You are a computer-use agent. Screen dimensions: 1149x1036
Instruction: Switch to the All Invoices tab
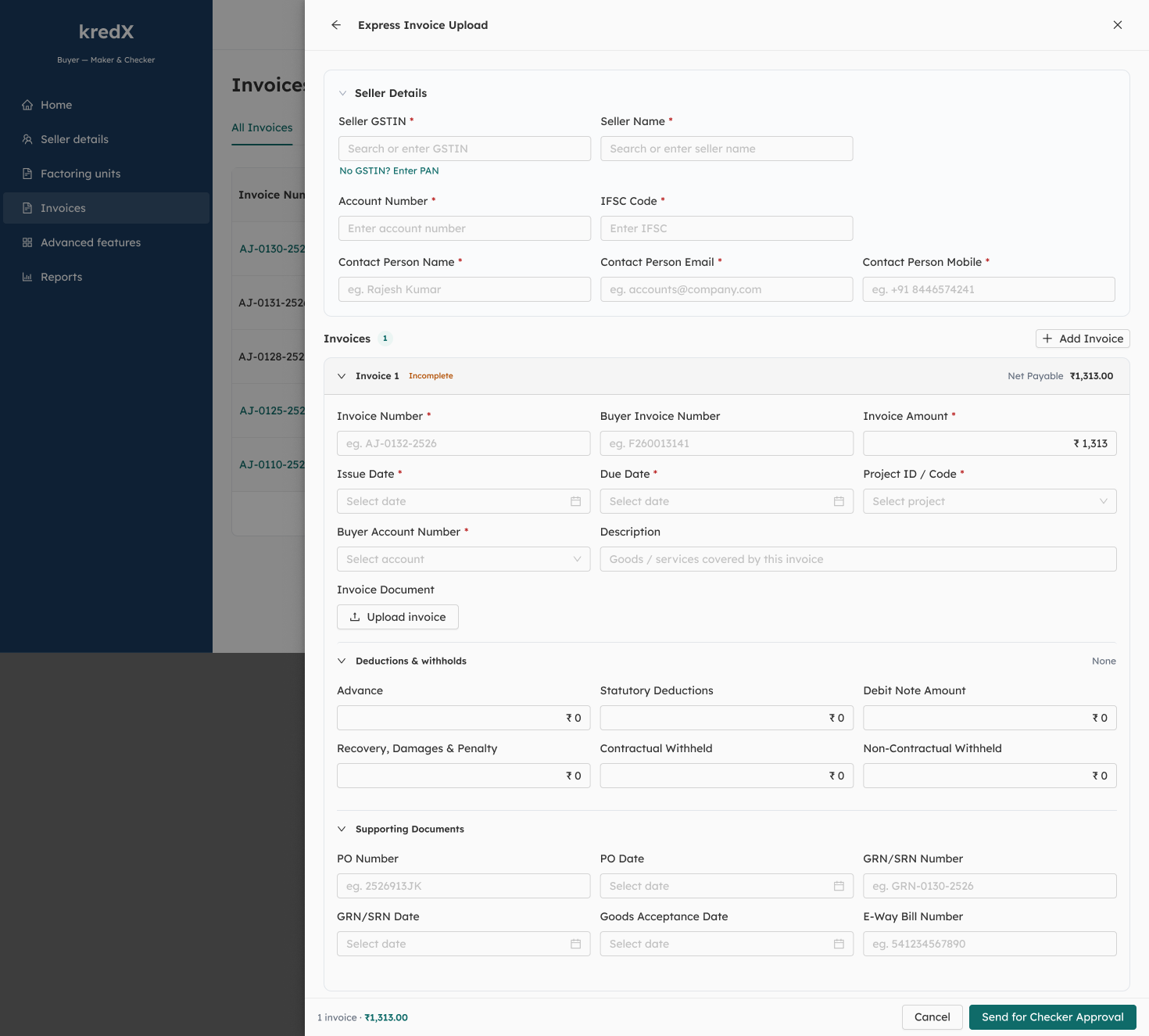pyautogui.click(x=262, y=127)
